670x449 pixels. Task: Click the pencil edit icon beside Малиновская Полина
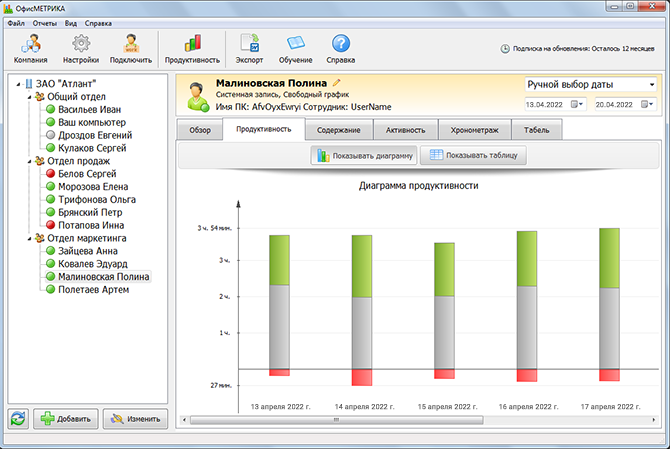pyautogui.click(x=337, y=83)
